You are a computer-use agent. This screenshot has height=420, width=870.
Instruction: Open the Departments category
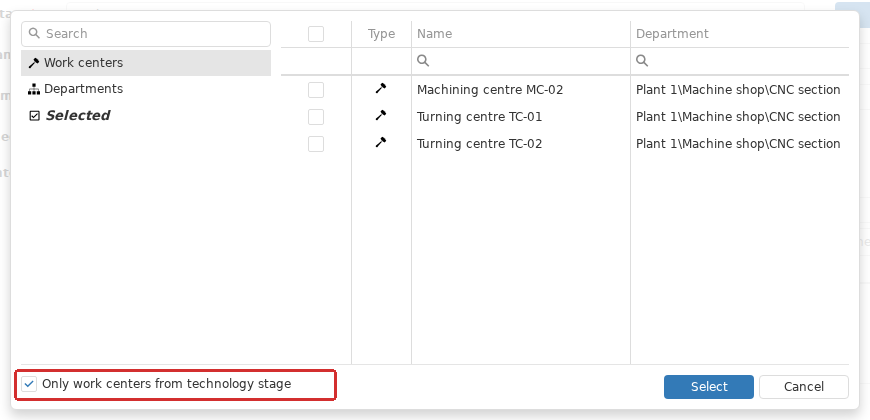[146, 89]
